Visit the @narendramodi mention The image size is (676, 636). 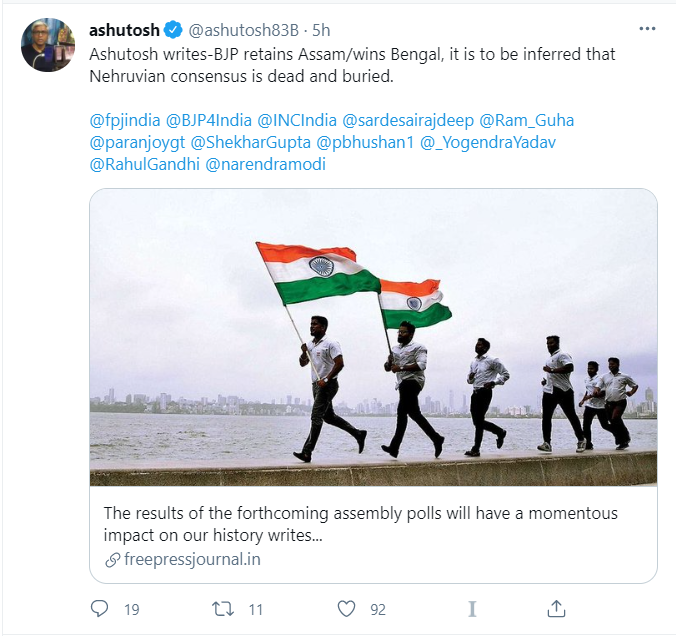(x=265, y=164)
